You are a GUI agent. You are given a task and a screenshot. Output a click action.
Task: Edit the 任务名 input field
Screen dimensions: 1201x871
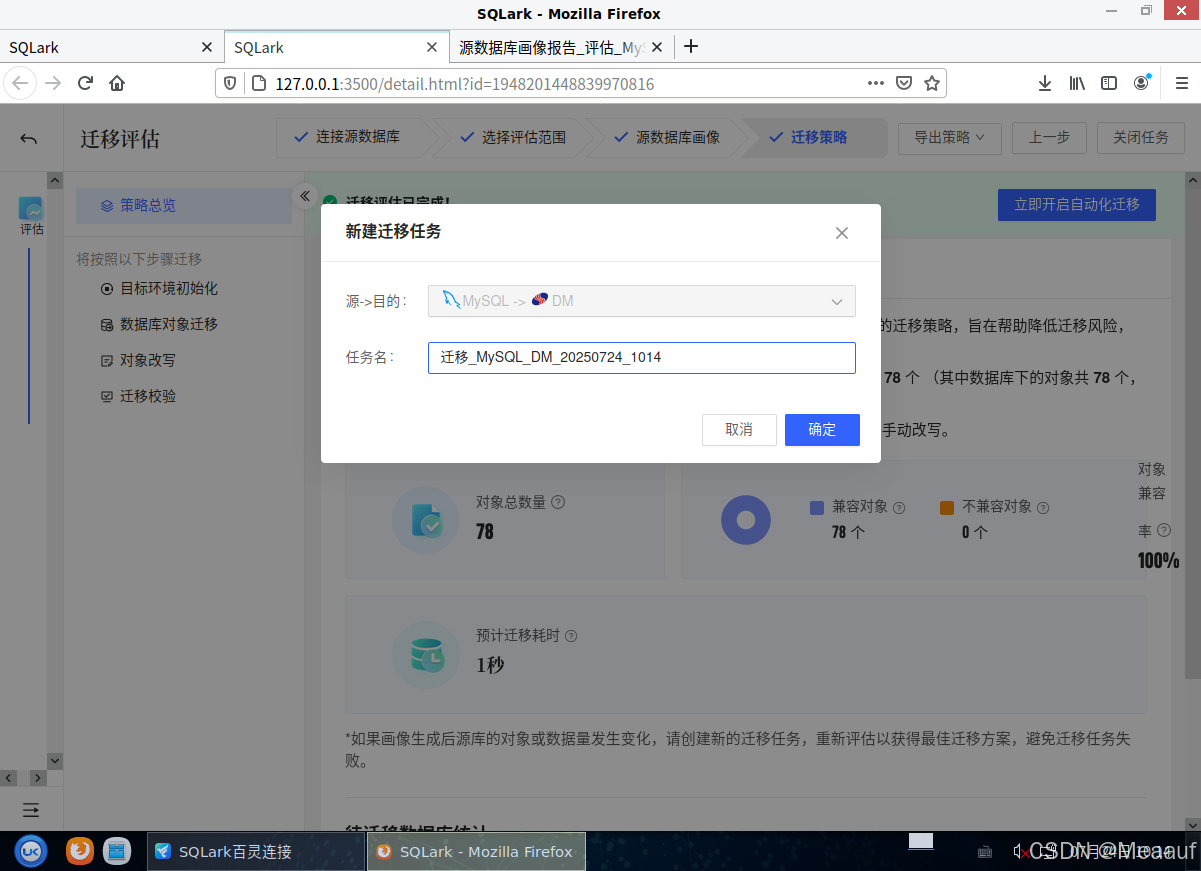[642, 358]
